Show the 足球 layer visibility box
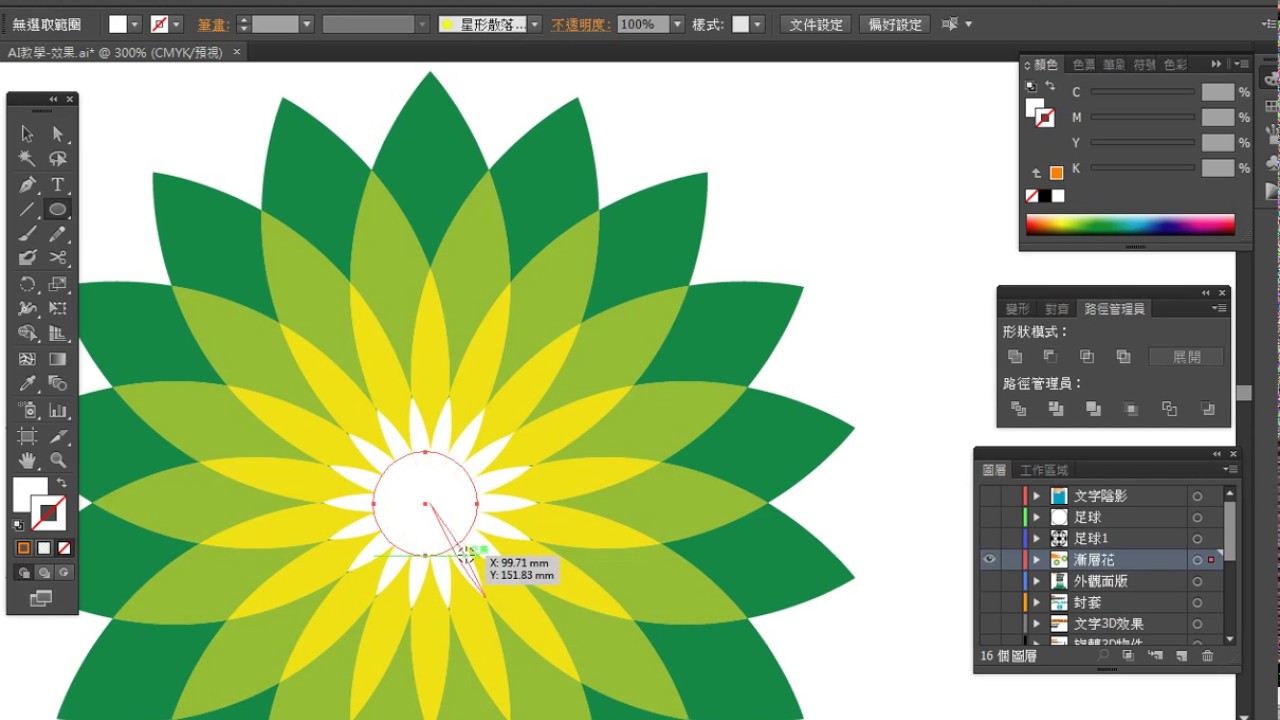This screenshot has height=720, width=1280. (x=989, y=517)
